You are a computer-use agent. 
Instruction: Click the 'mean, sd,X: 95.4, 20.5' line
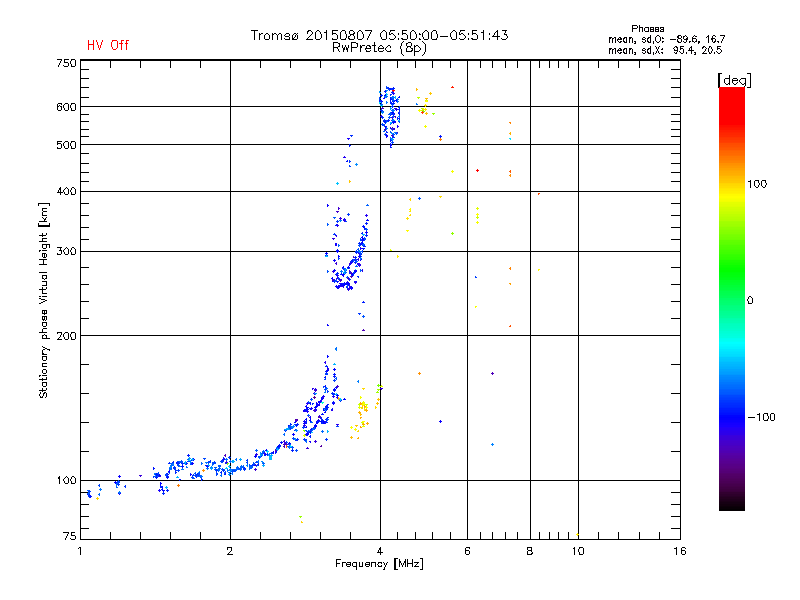665,50
